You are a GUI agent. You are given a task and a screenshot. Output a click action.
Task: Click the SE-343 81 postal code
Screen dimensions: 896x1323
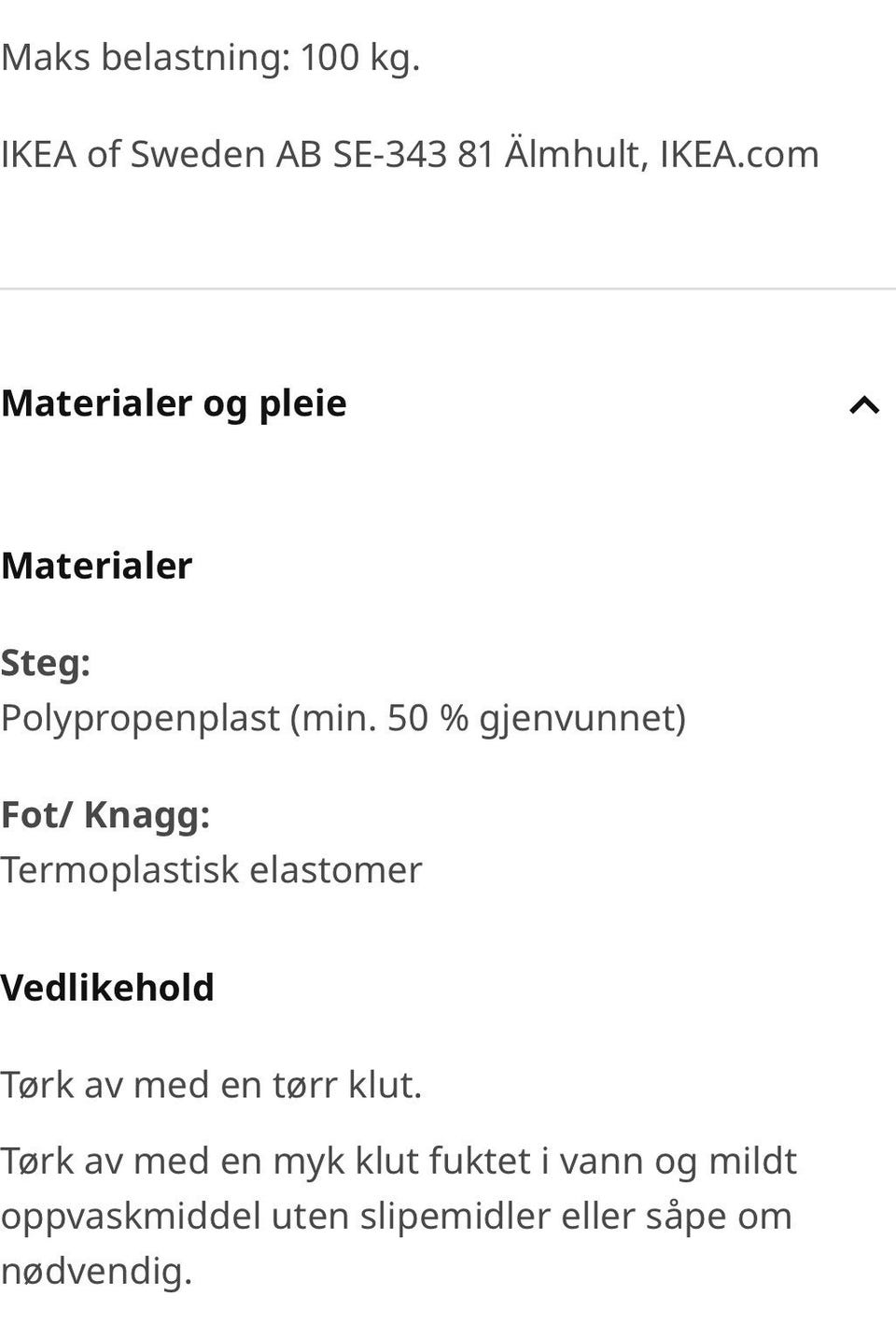pyautogui.click(x=413, y=154)
